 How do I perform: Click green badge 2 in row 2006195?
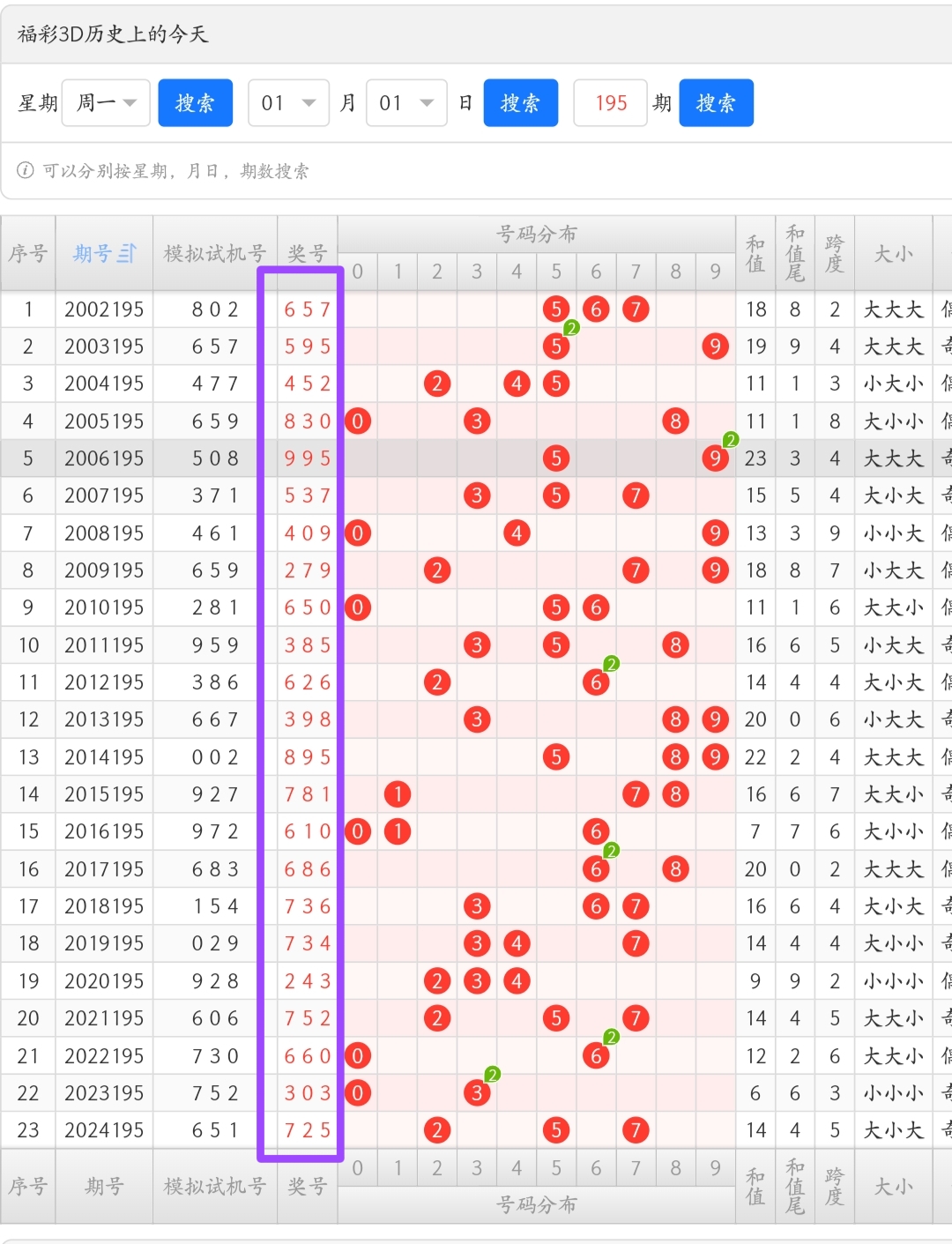tap(731, 440)
